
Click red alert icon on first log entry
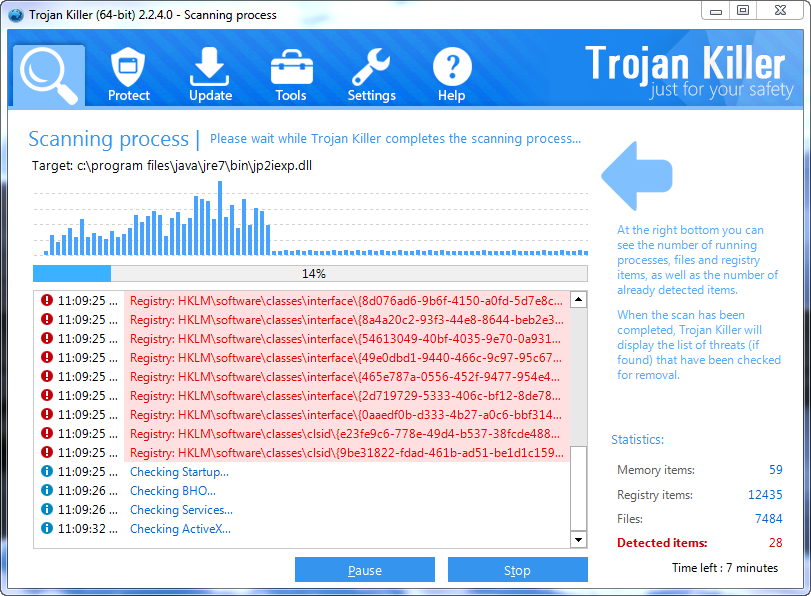pyautogui.click(x=46, y=300)
